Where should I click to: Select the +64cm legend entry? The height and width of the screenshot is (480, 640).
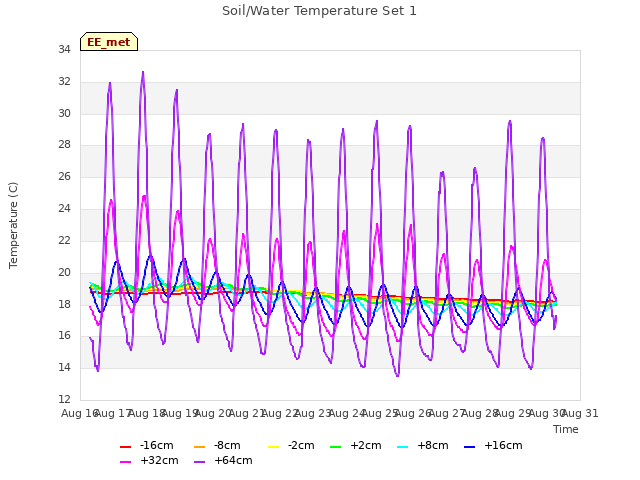pyautogui.click(x=223, y=460)
